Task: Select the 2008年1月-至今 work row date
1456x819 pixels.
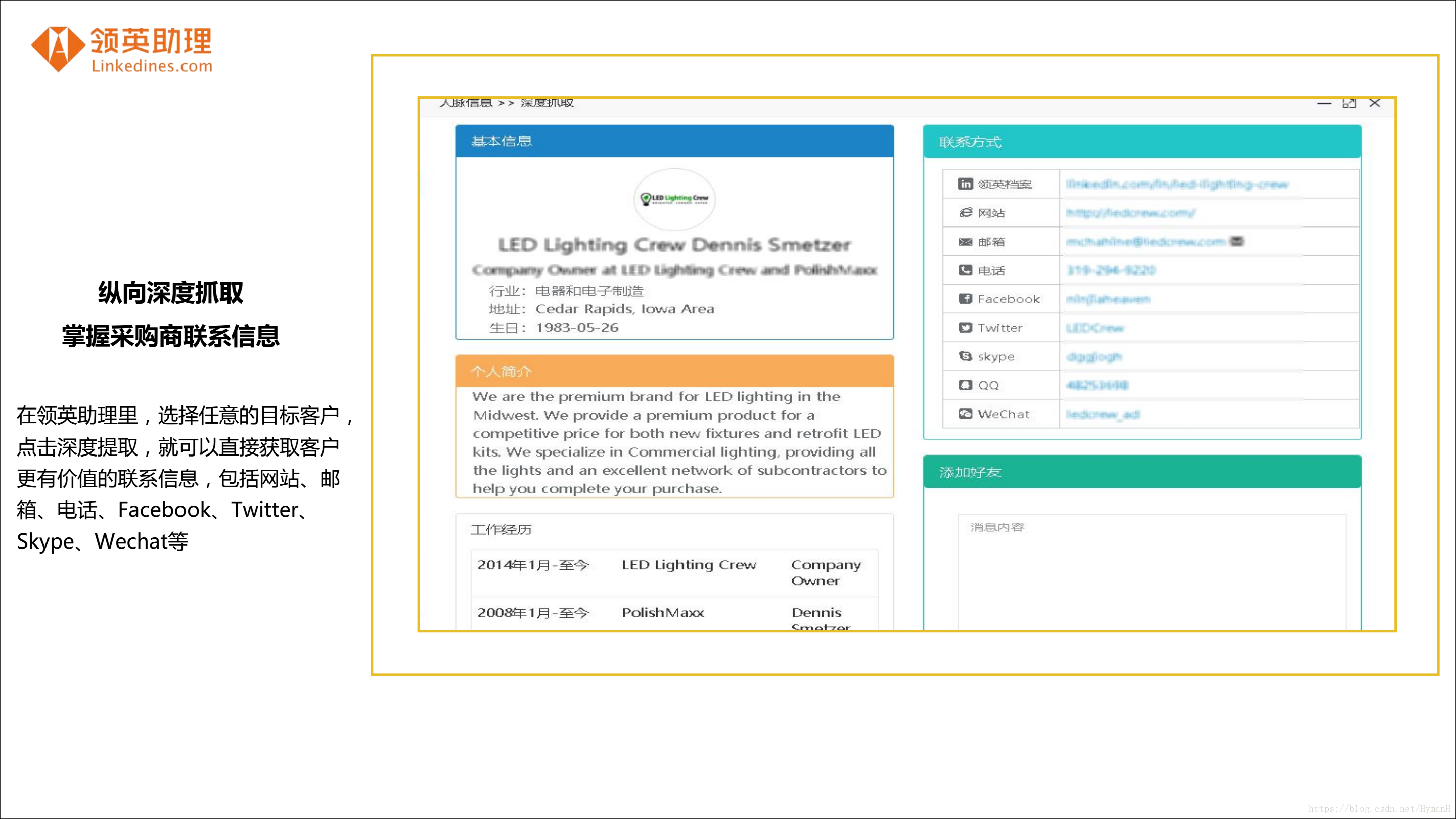Action: click(533, 613)
